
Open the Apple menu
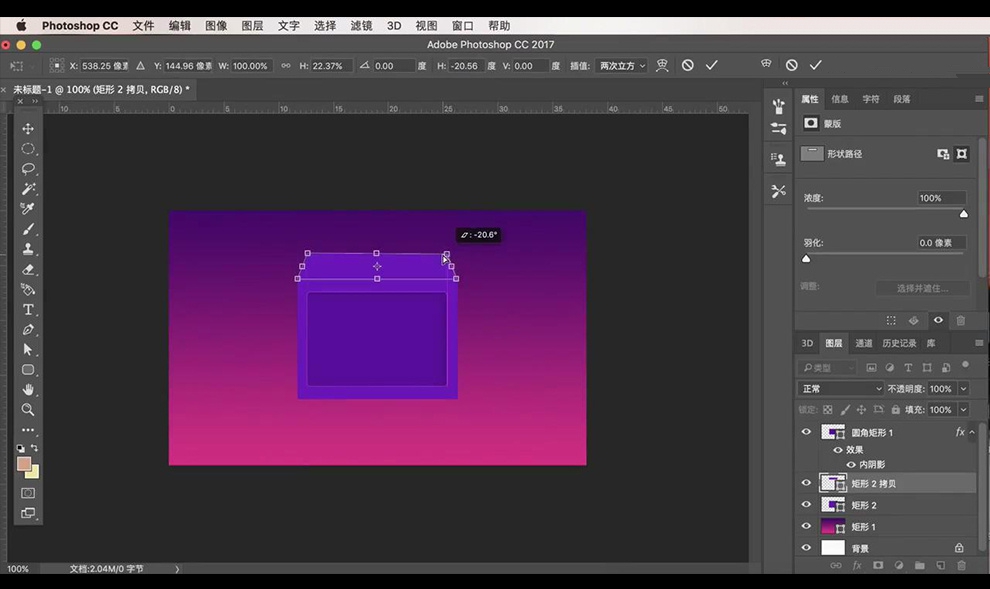(x=21, y=26)
